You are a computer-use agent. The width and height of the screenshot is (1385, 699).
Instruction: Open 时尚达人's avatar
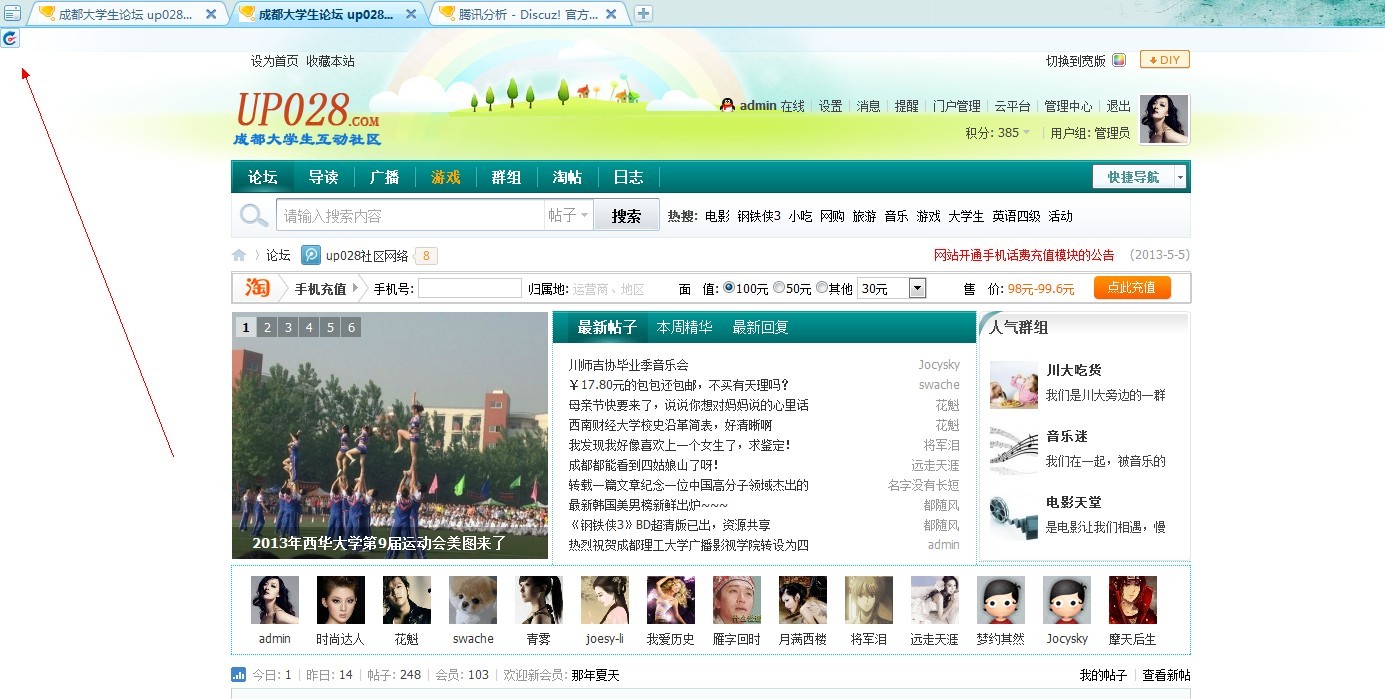341,600
